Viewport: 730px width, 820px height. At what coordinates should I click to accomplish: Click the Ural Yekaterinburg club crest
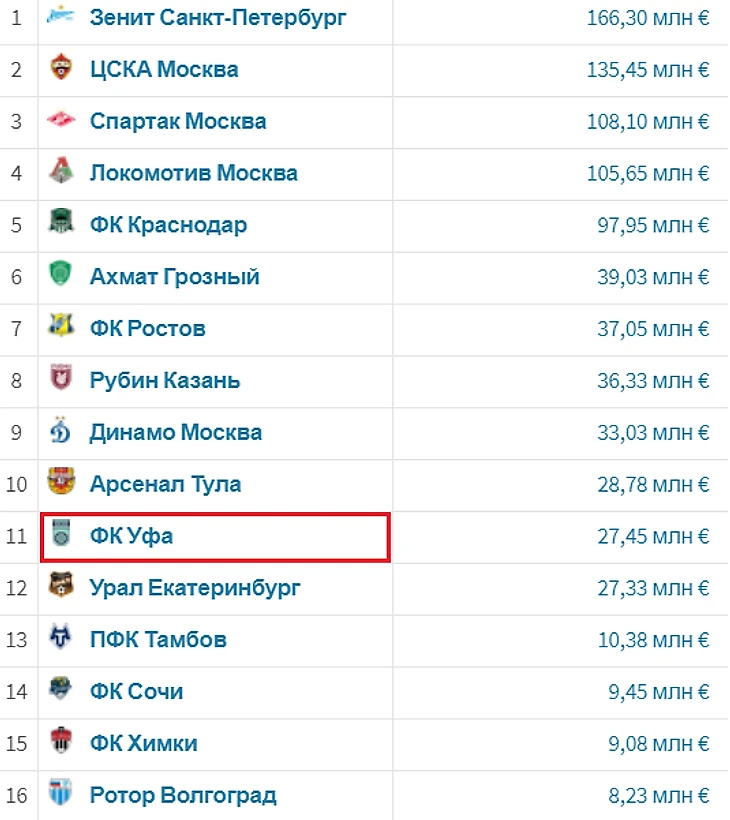point(62,588)
